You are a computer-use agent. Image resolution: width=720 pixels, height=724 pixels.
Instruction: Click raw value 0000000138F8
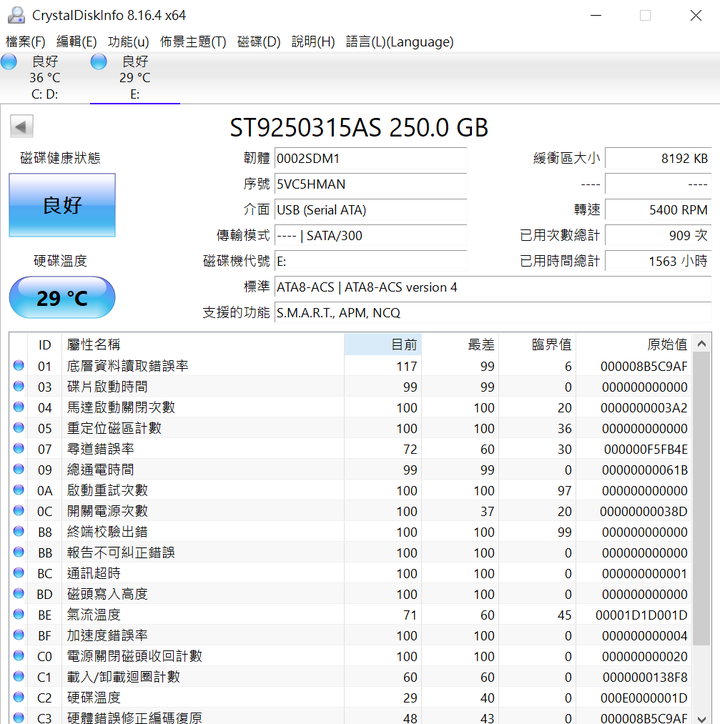pyautogui.click(x=645, y=677)
